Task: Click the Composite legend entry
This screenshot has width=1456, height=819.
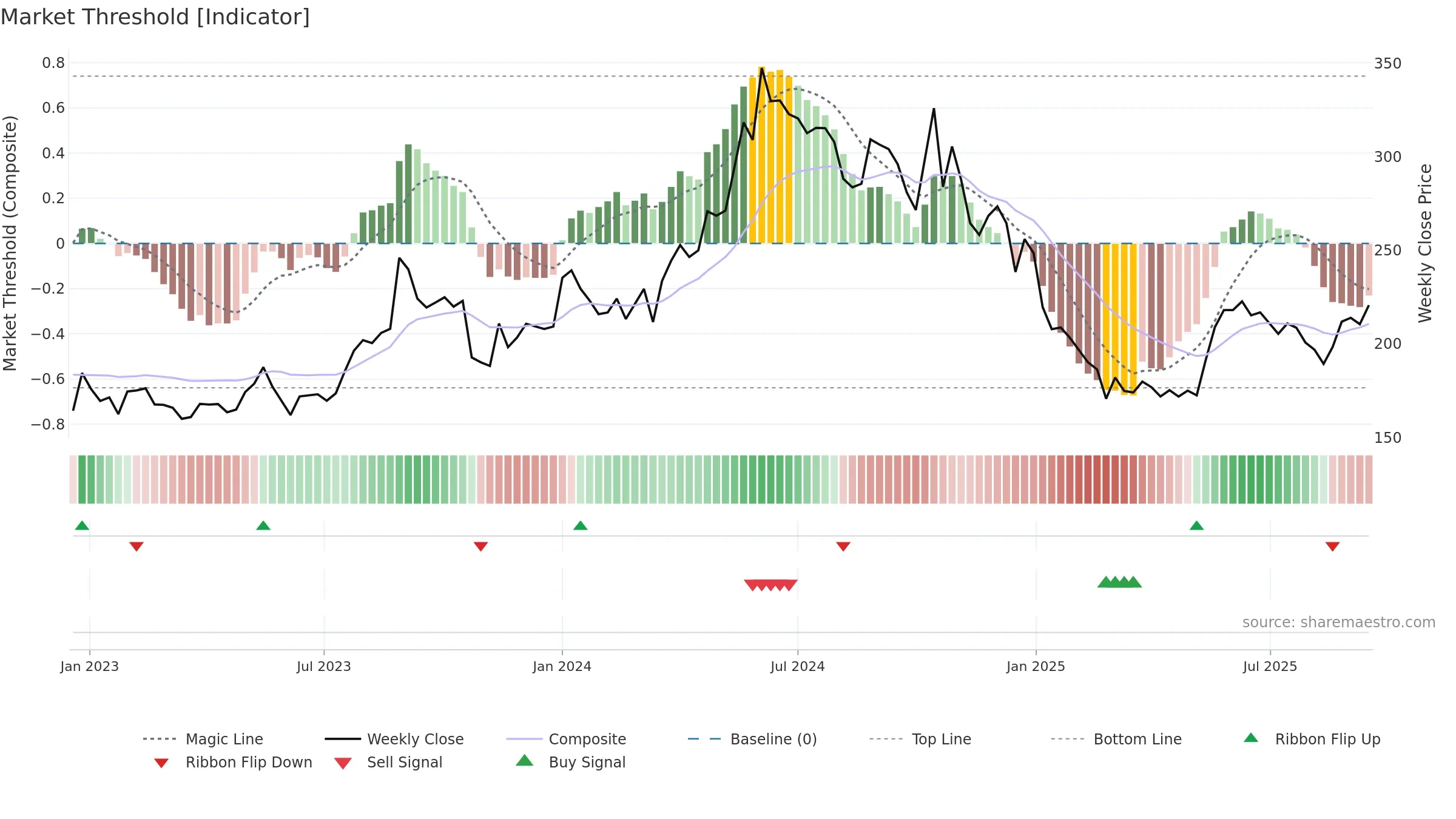Action: pyautogui.click(x=566, y=739)
